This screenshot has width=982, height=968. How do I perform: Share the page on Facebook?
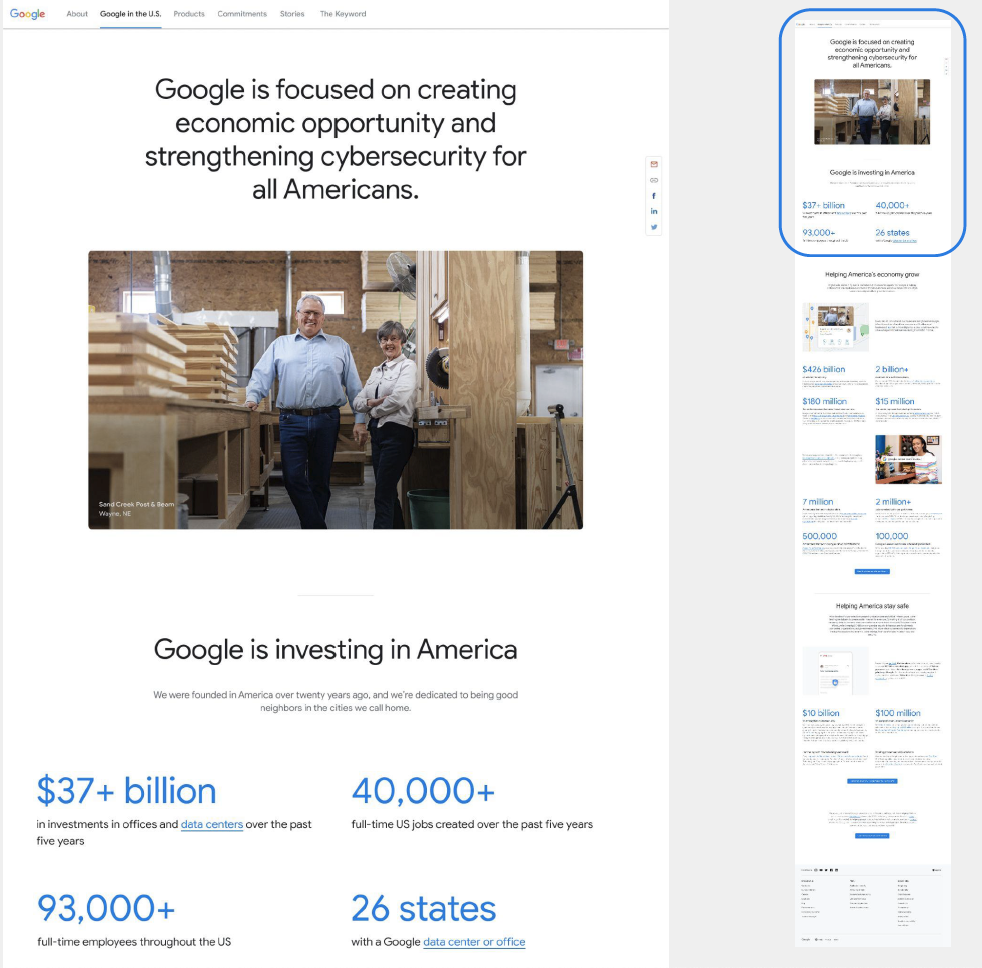click(654, 196)
